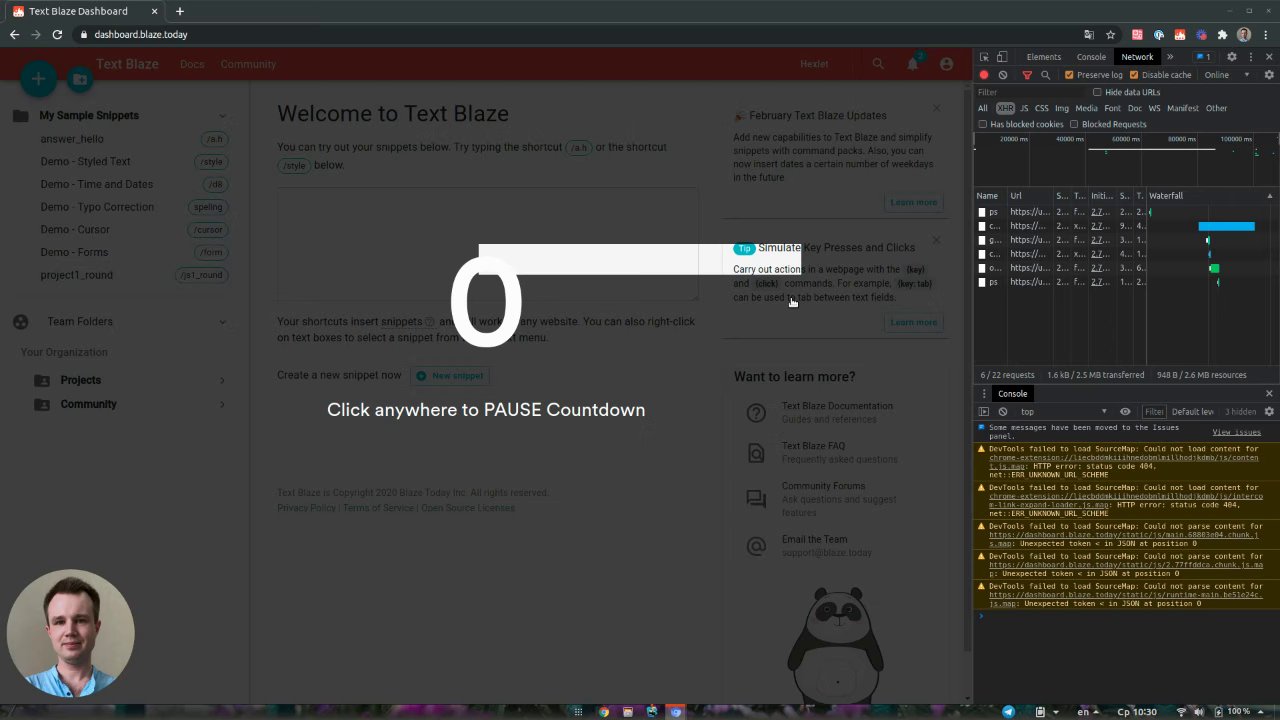The image size is (1280, 720).
Task: Click the New snippet button
Action: (450, 376)
